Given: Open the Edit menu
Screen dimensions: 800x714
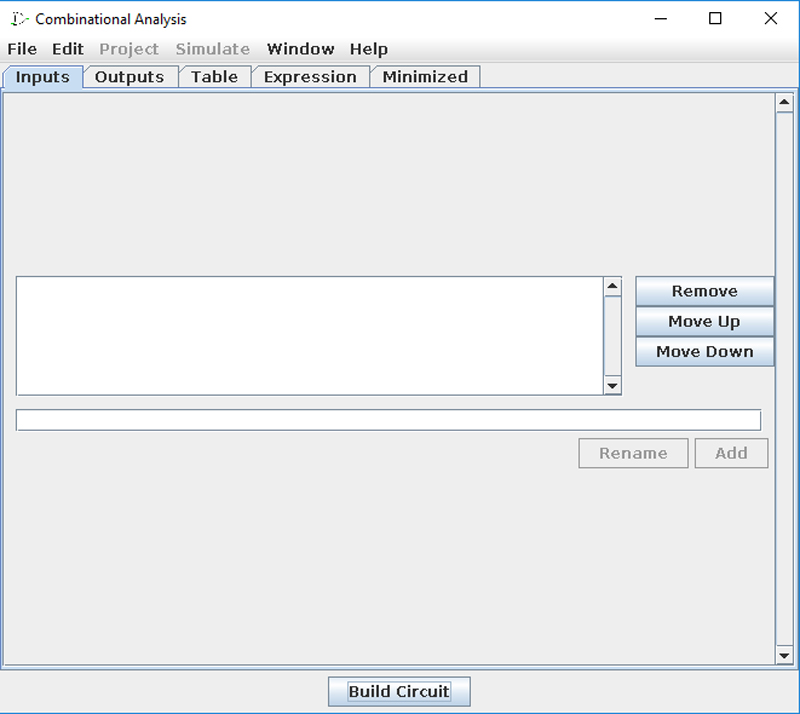Looking at the screenshot, I should pyautogui.click(x=67, y=49).
